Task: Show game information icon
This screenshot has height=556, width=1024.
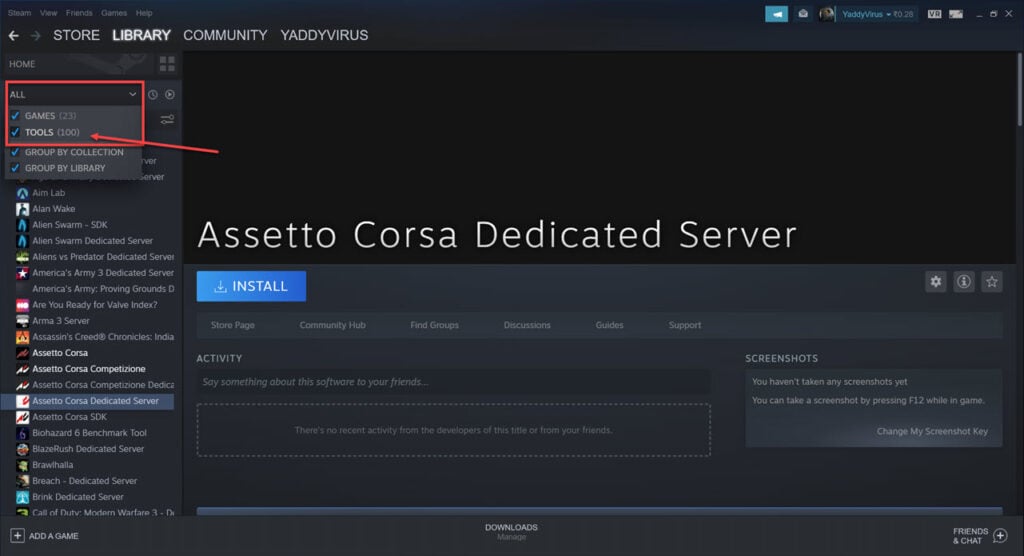Action: [x=964, y=282]
